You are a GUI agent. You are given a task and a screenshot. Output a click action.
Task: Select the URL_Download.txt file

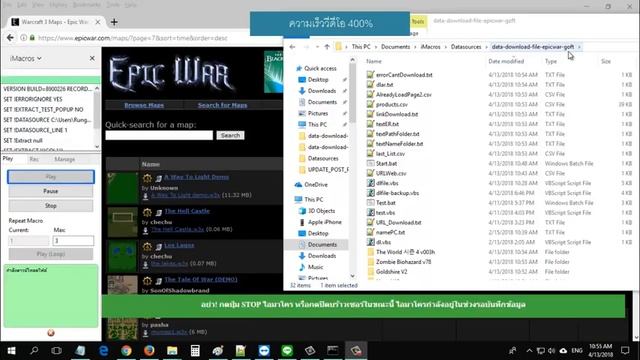pyautogui.click(x=398, y=222)
